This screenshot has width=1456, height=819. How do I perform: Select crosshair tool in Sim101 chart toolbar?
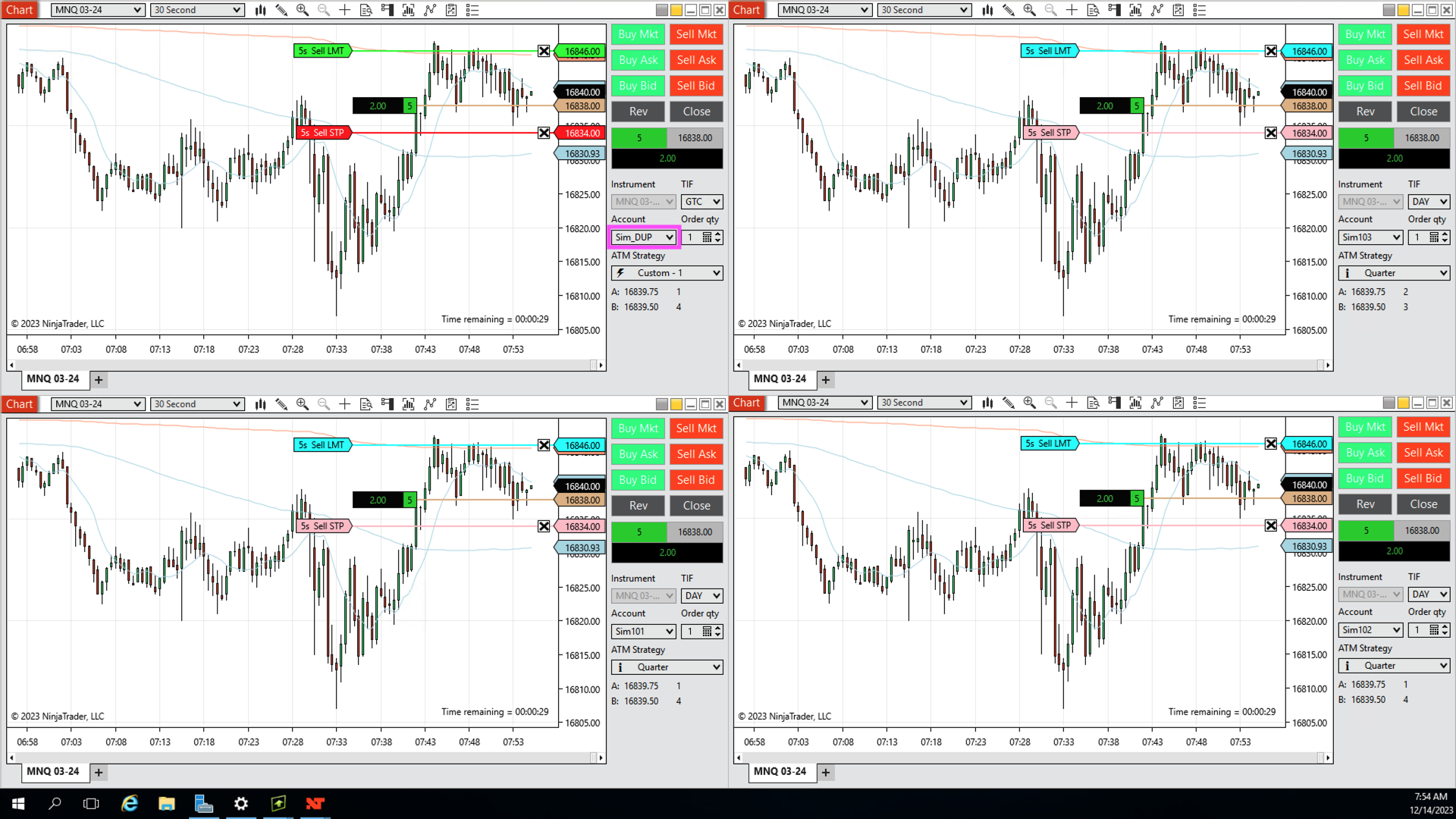click(345, 404)
